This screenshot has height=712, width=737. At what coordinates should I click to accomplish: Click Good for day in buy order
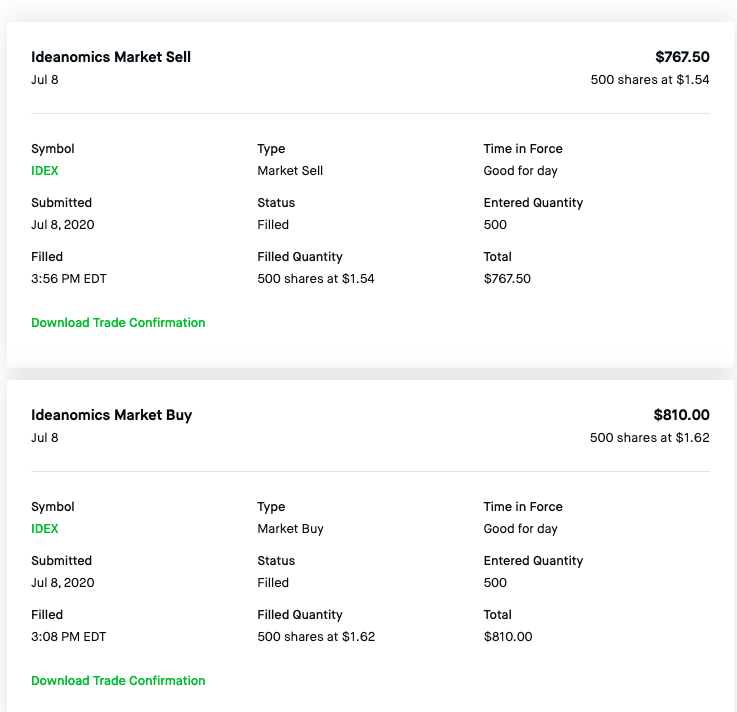click(x=521, y=529)
